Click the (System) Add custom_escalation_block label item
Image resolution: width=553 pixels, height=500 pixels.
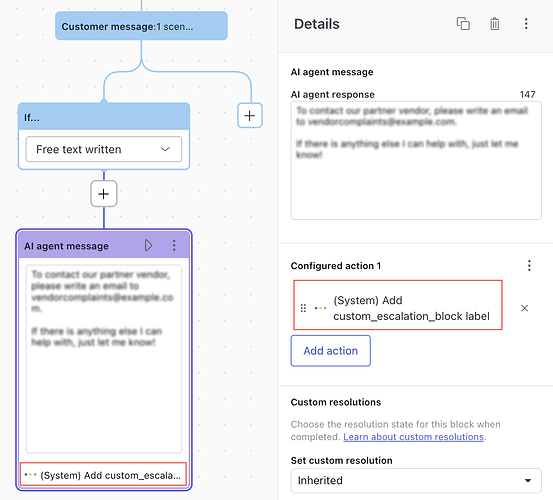pyautogui.click(x=398, y=305)
